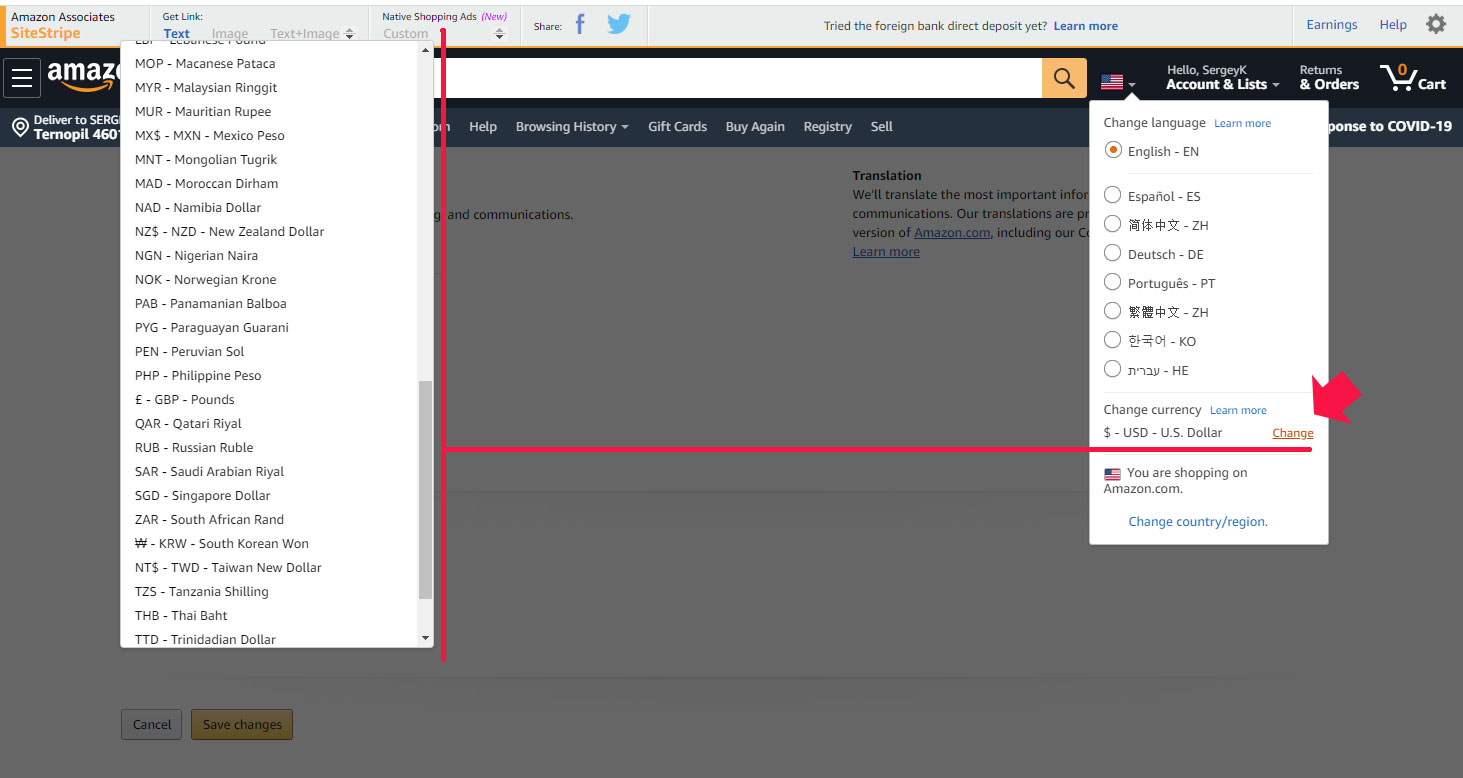Open SiteStripe settings gear icon
The image size is (1463, 778).
pos(1436,25)
